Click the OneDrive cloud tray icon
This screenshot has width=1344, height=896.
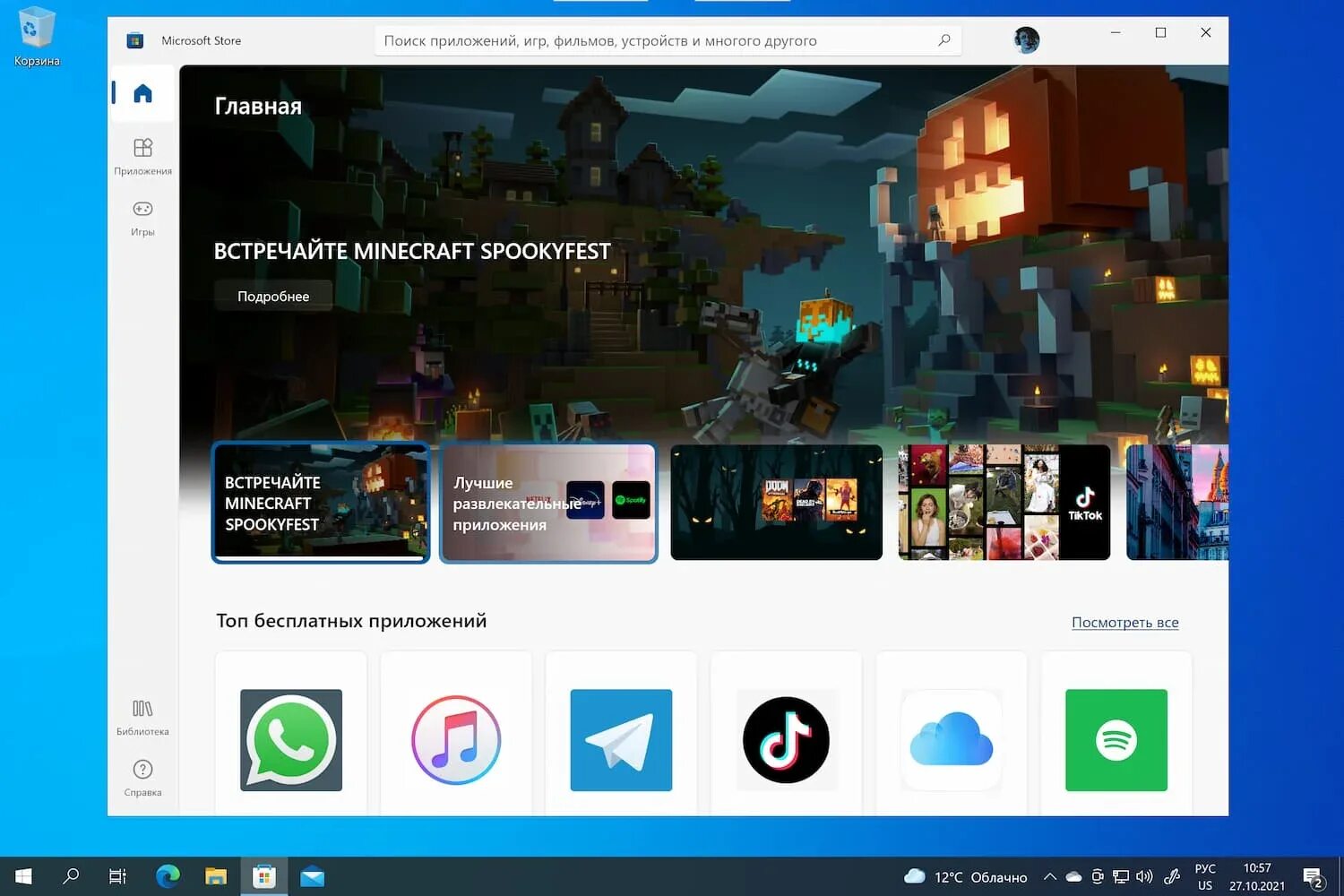(x=1073, y=876)
